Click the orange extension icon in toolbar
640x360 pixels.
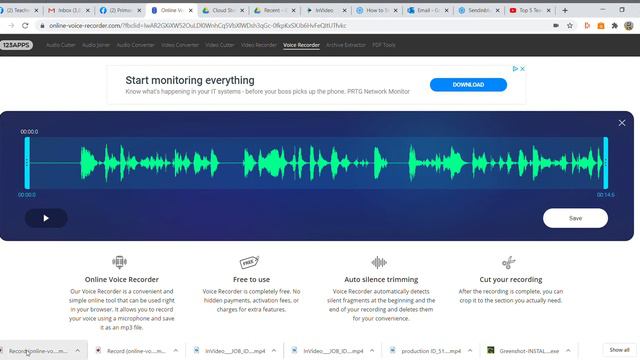click(601, 25)
